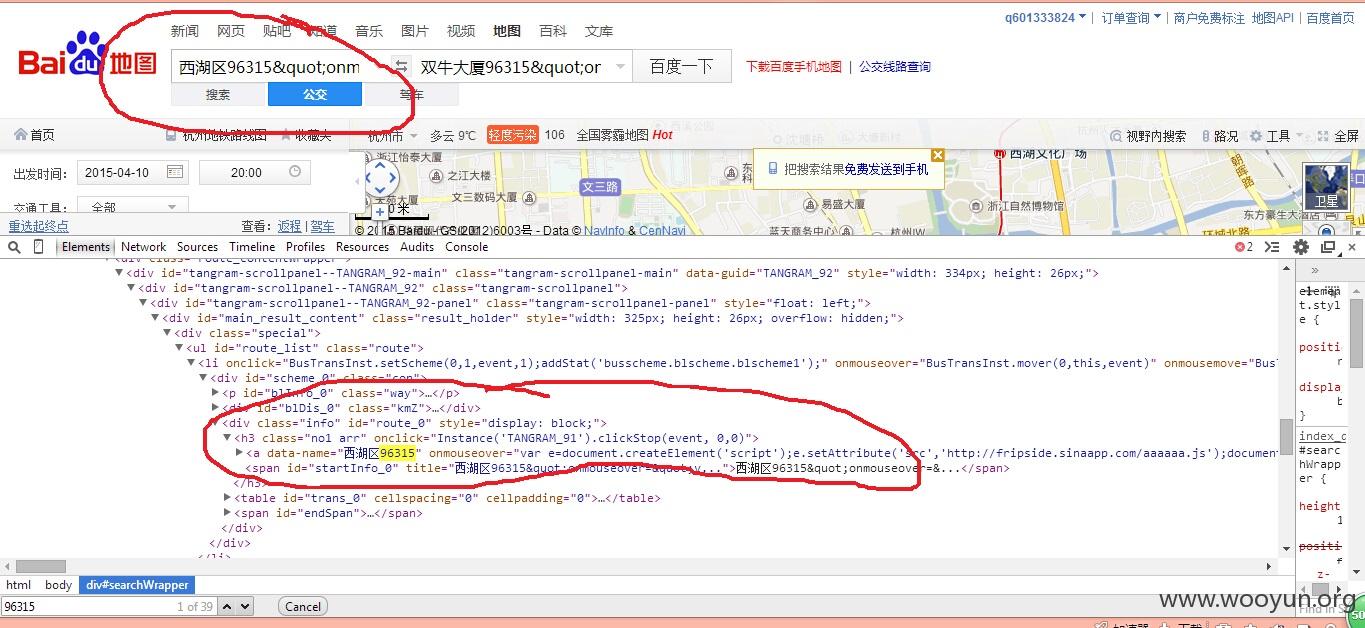Switch to the Console tab

[467, 247]
